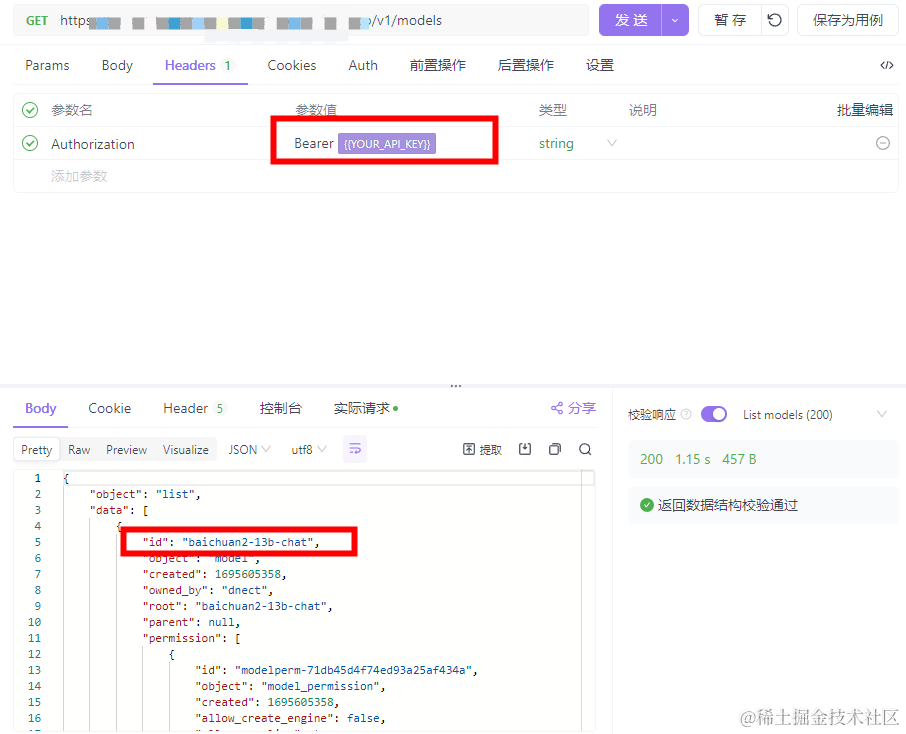Image resolution: width=906 pixels, height=734 pixels.
Task: Click the download response icon
Action: [525, 449]
